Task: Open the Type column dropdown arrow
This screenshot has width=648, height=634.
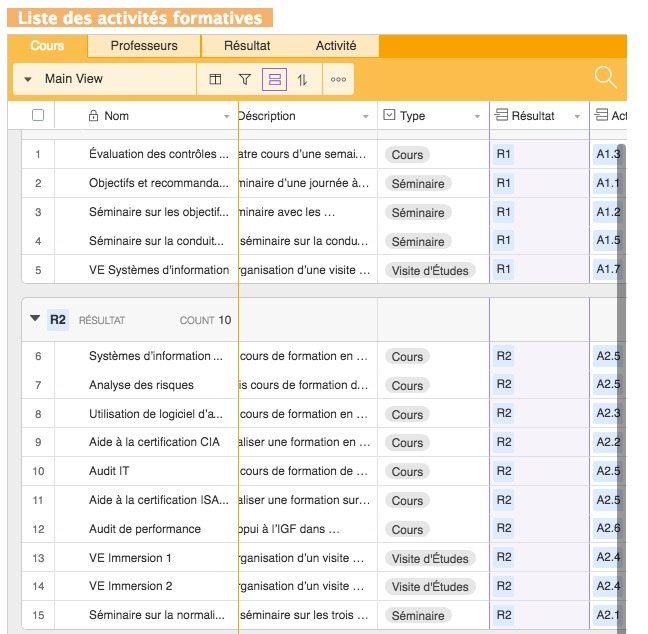Action: (477, 117)
